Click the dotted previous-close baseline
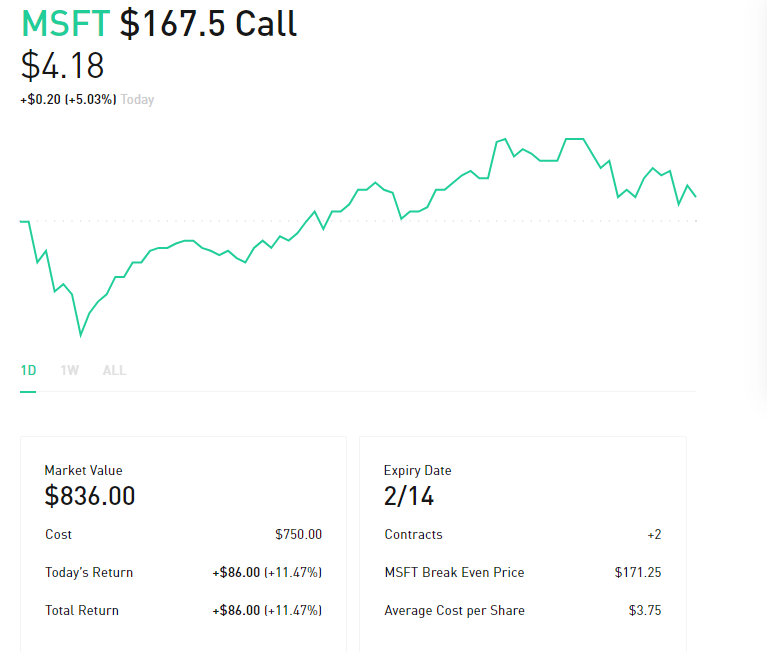This screenshot has height=652, width=767. (x=358, y=221)
